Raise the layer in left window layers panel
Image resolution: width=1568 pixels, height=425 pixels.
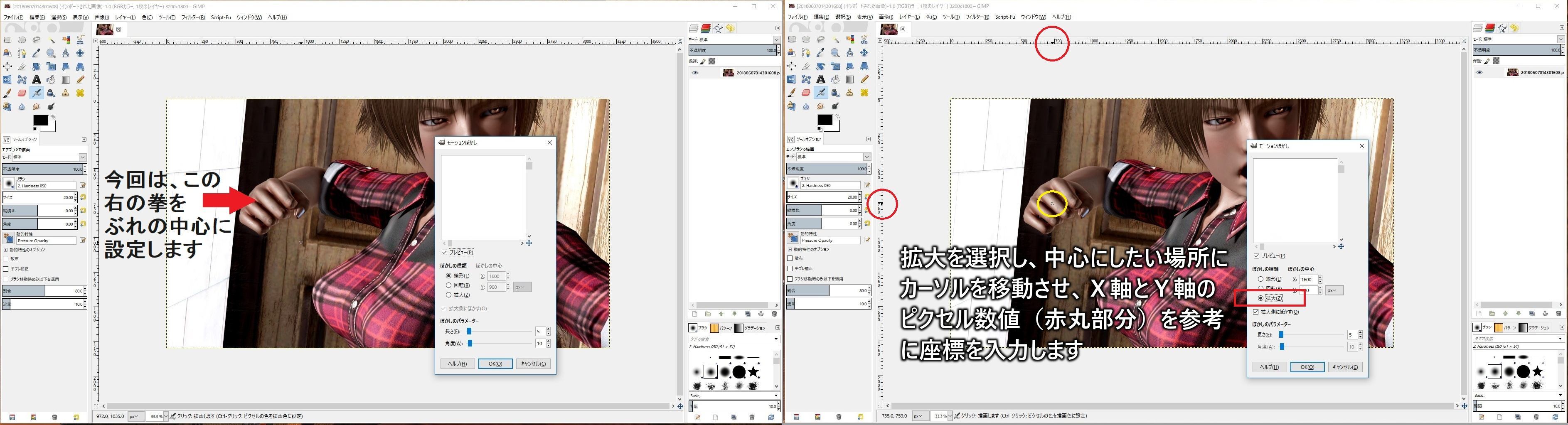721,314
